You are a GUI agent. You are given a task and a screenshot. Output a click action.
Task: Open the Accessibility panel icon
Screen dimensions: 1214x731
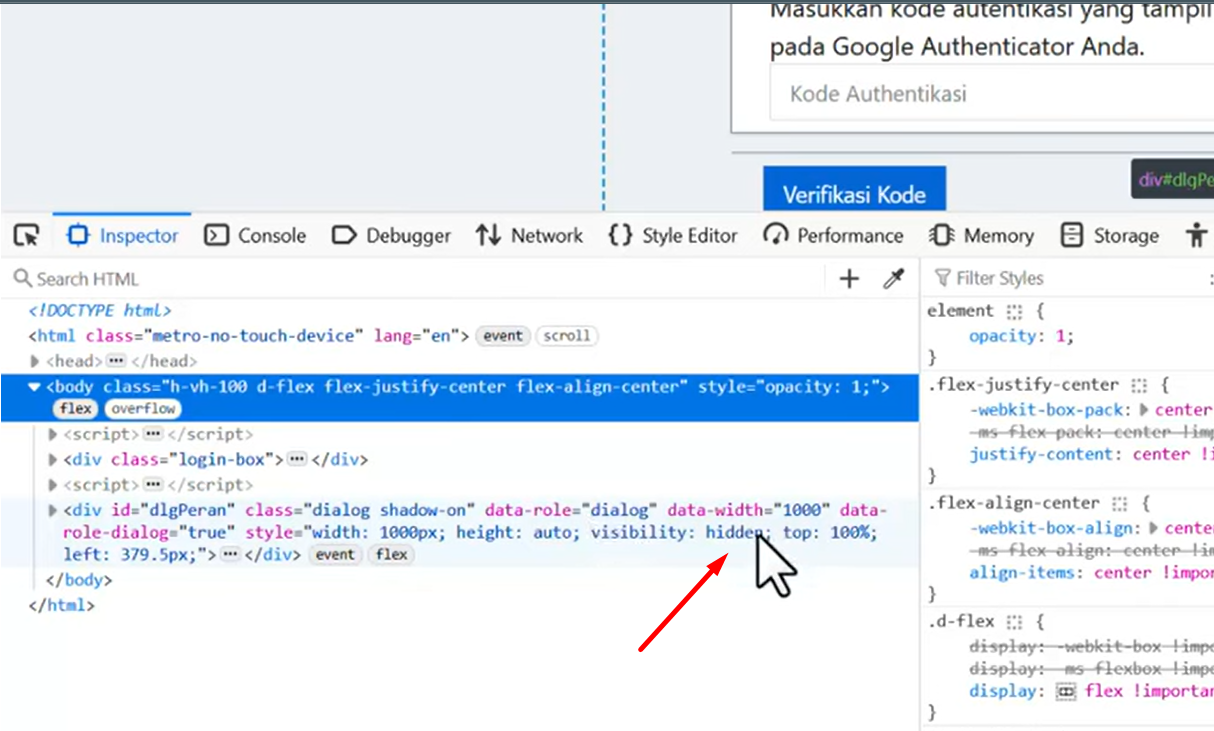click(1196, 236)
